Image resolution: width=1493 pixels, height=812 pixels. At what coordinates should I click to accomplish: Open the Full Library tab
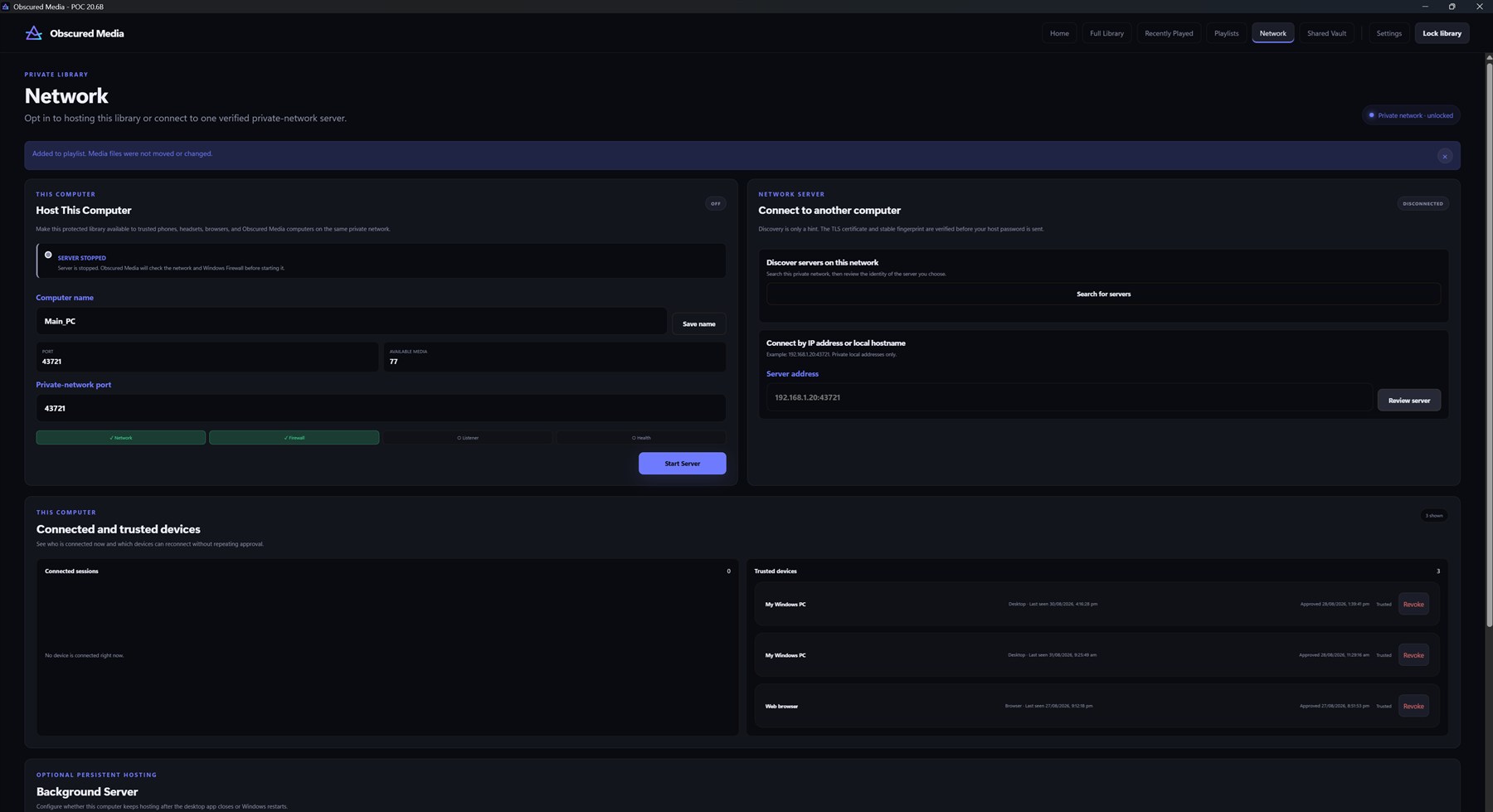(1106, 33)
